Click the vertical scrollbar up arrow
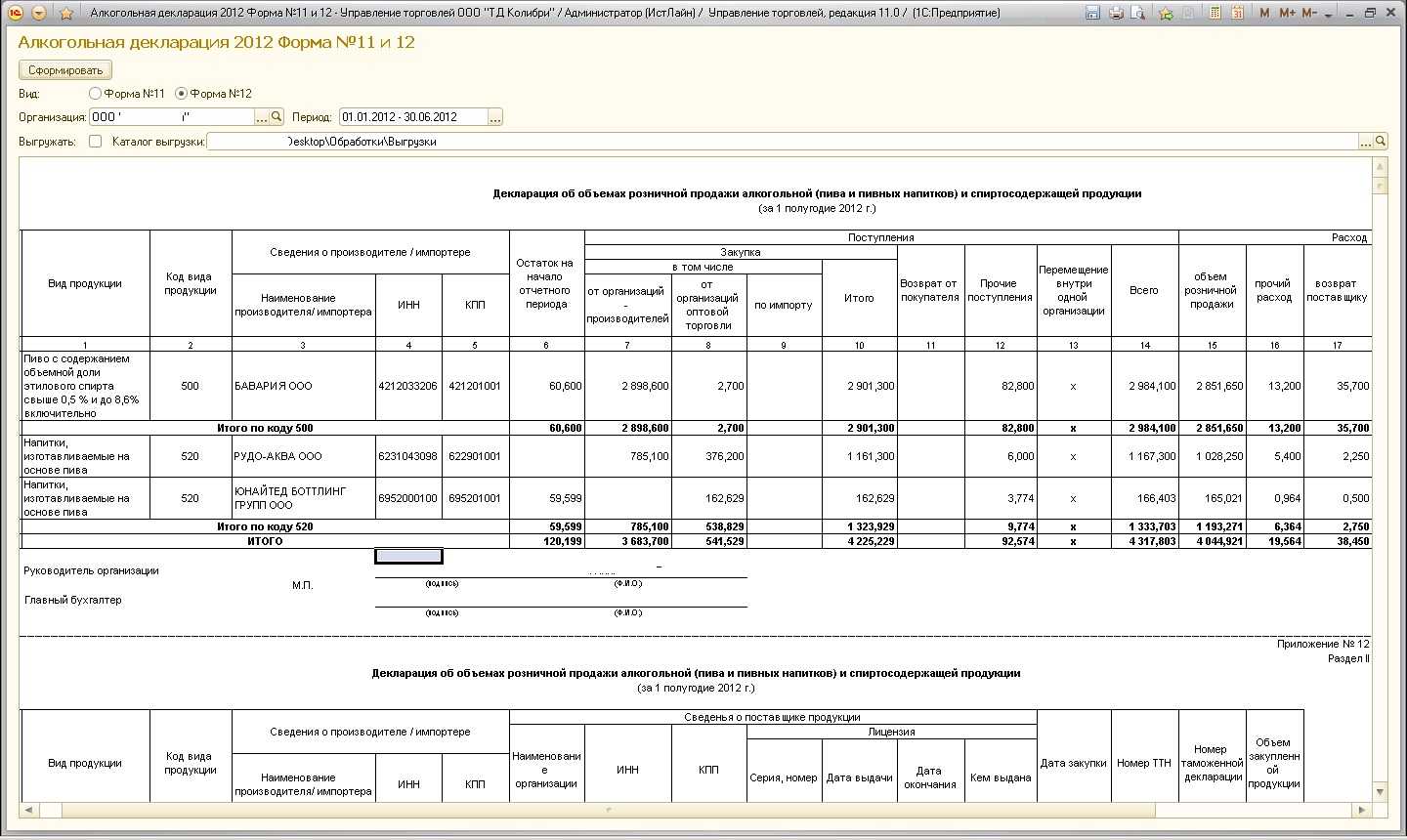 (x=1380, y=166)
